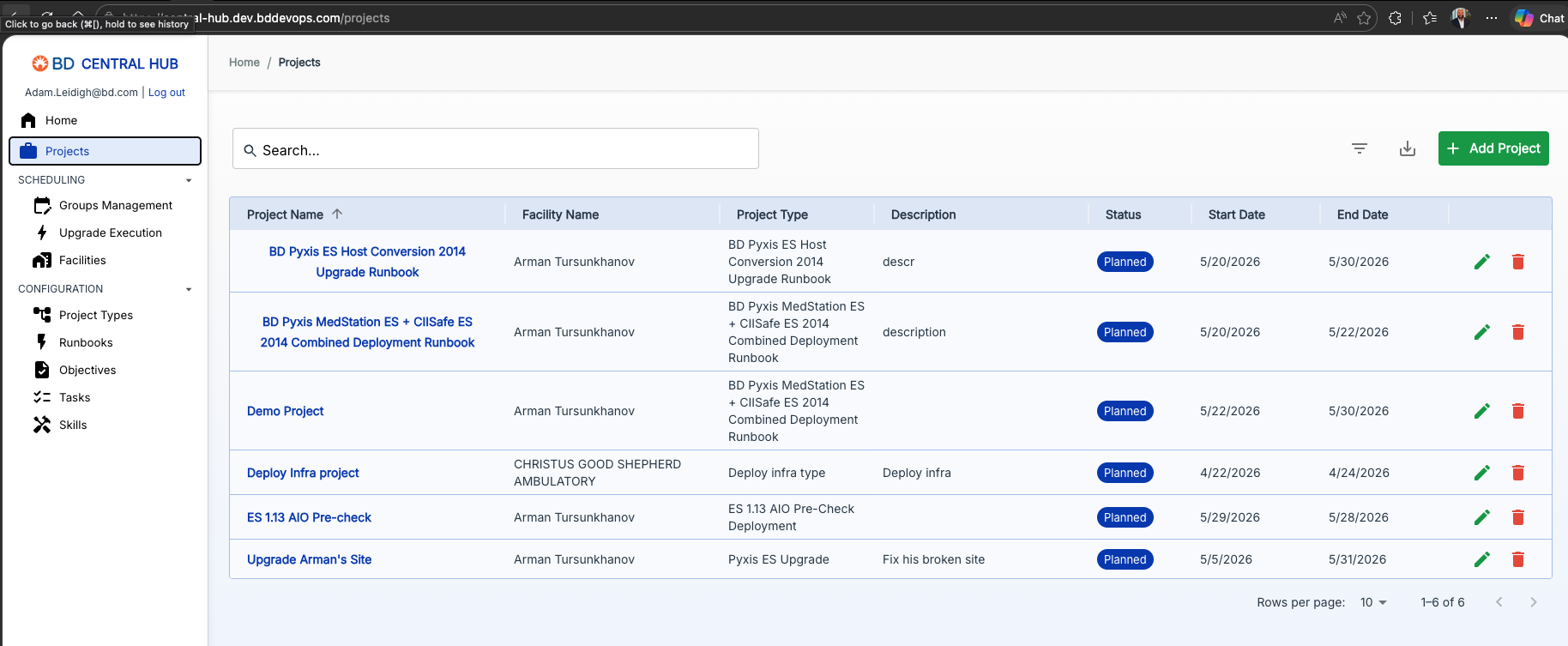
Task: Click the browser favorites star icon
Action: [1364, 18]
